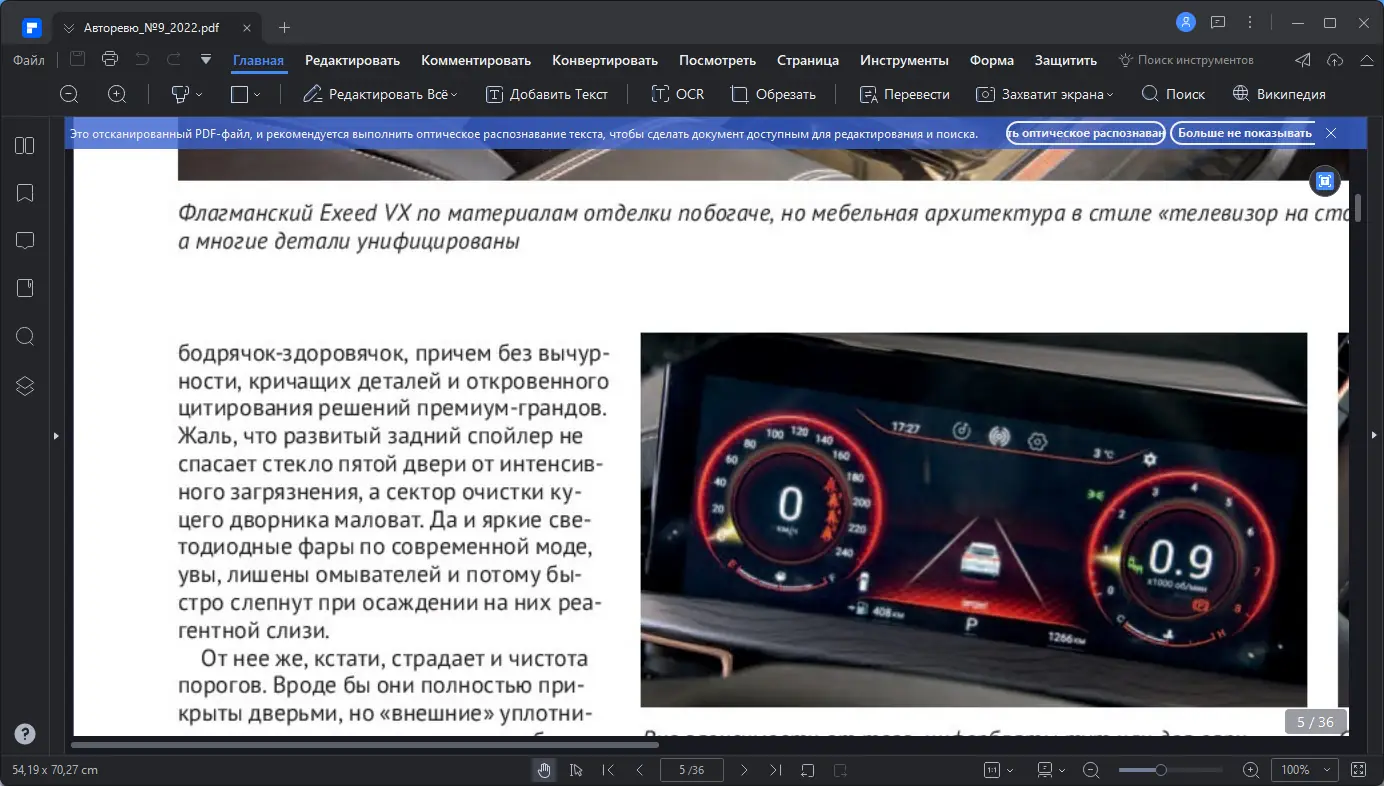This screenshot has width=1384, height=786.
Task: Undo the last action
Action: (x=142, y=60)
